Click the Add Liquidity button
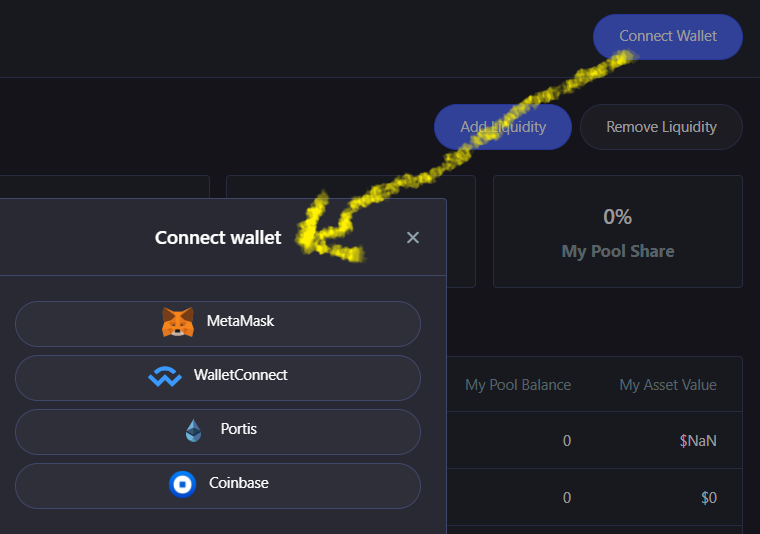The height and width of the screenshot is (534, 760). click(503, 127)
